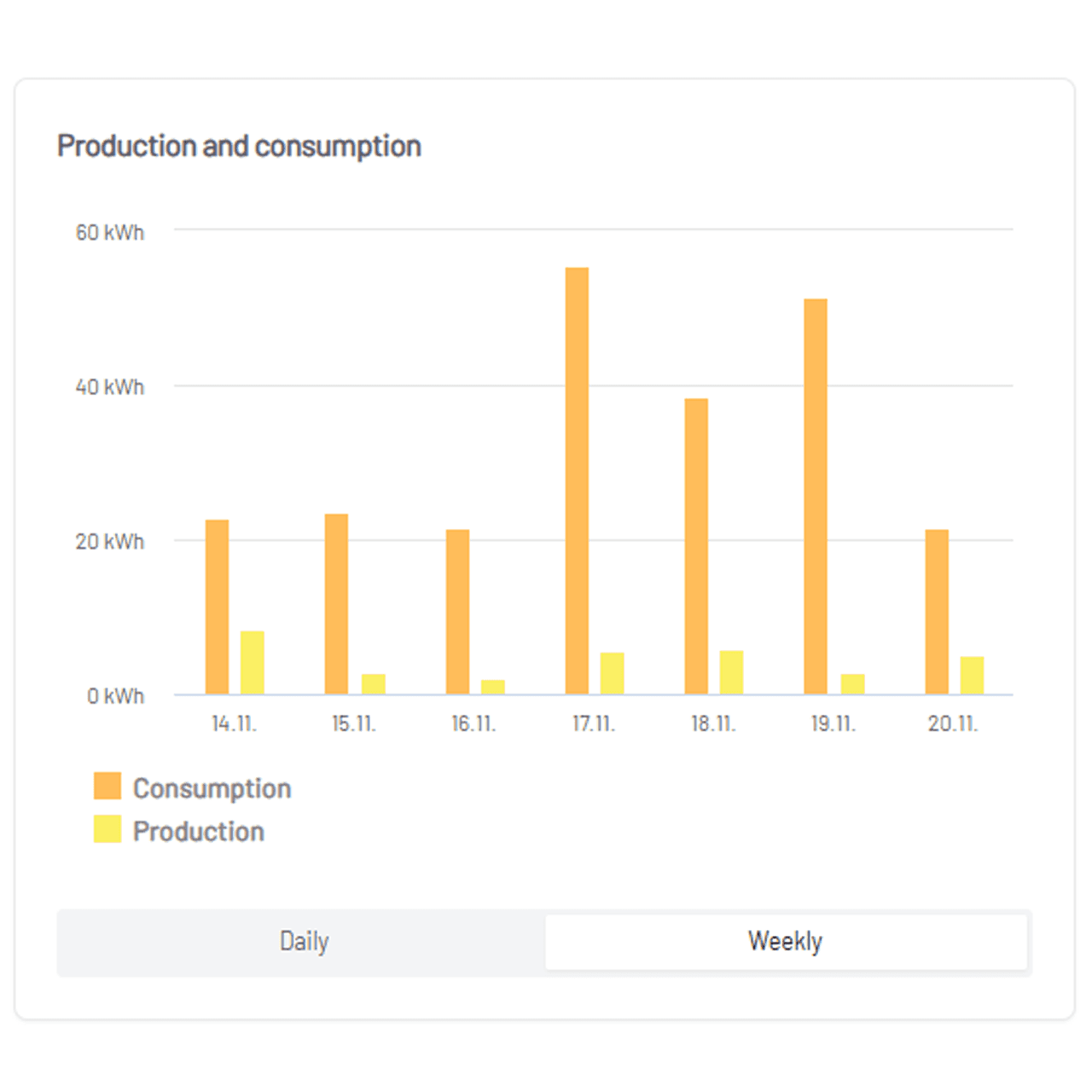This screenshot has width=1092, height=1092.
Task: Click the 17.11. axis date label
Action: (x=594, y=724)
